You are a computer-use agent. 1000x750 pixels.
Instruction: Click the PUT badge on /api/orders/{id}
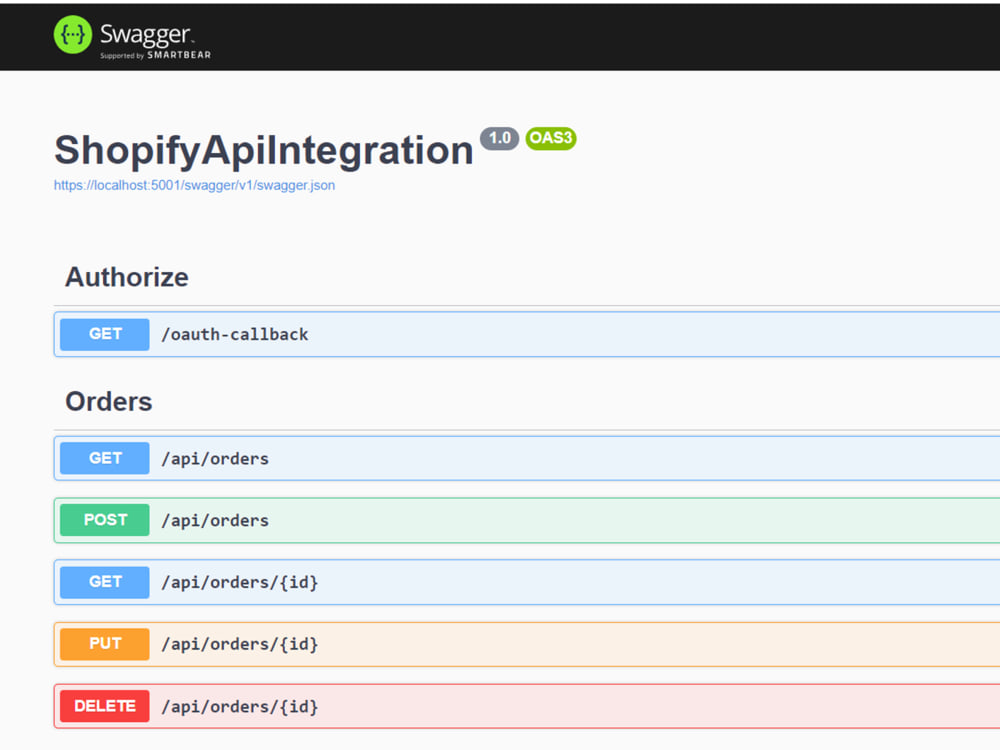point(103,644)
